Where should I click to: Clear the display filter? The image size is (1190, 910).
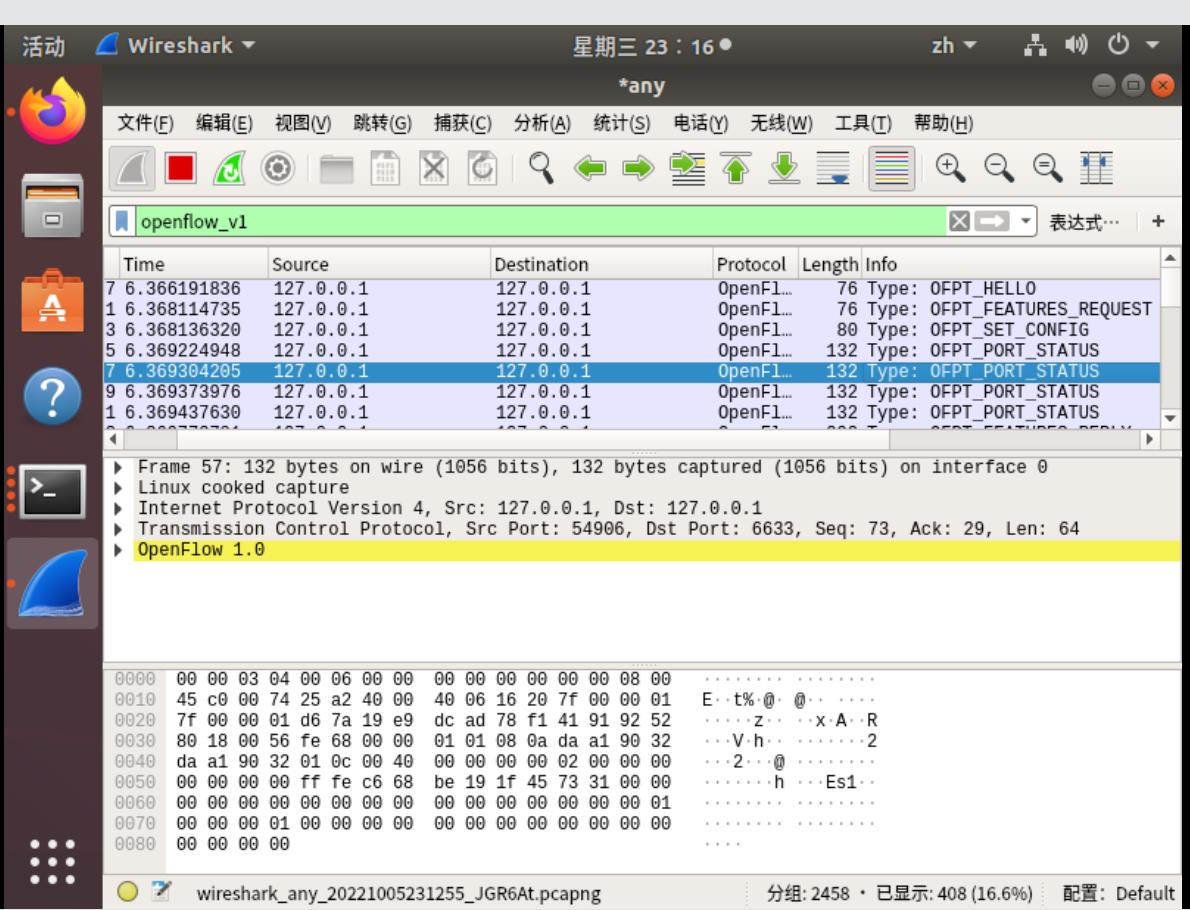click(959, 222)
